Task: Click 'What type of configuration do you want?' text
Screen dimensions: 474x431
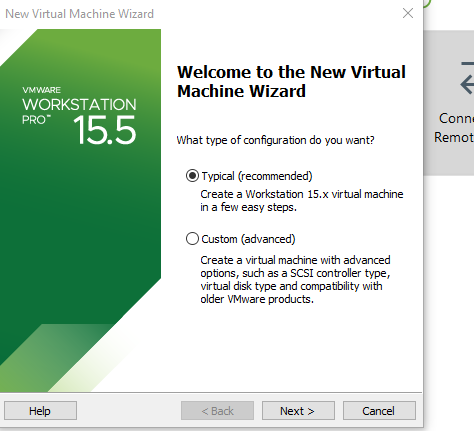Action: [275, 140]
